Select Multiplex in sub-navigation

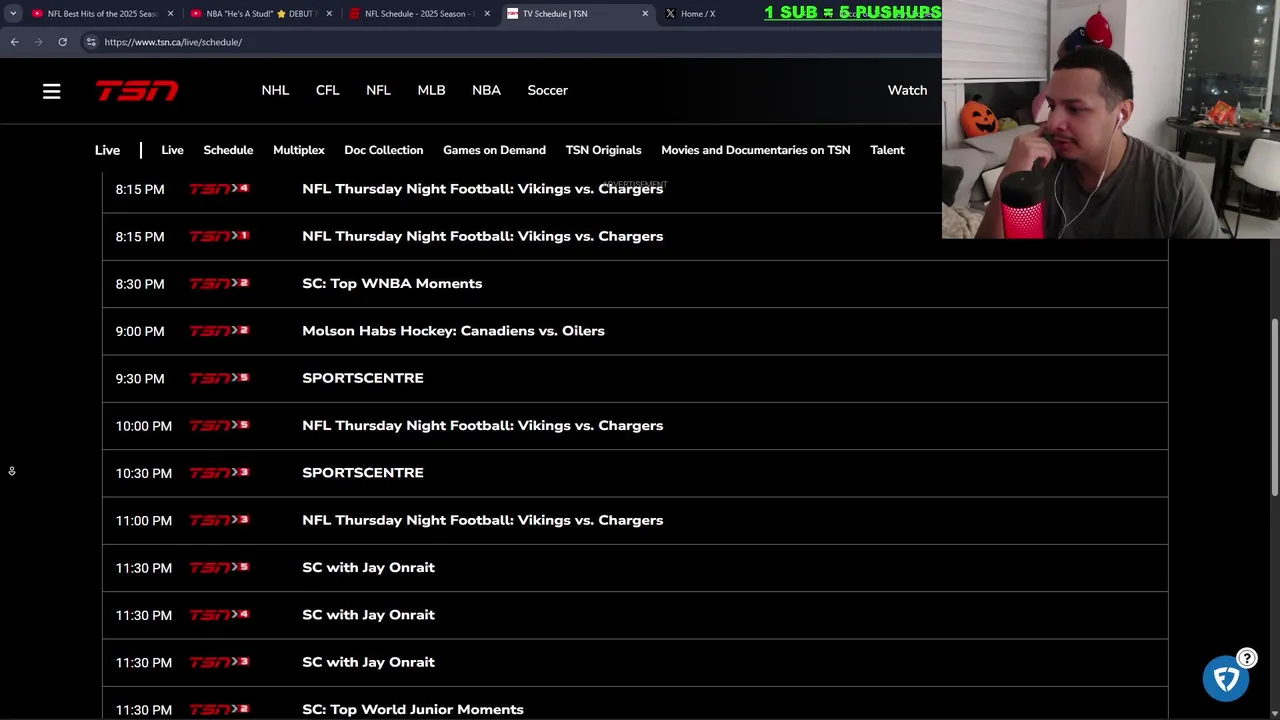coord(299,150)
